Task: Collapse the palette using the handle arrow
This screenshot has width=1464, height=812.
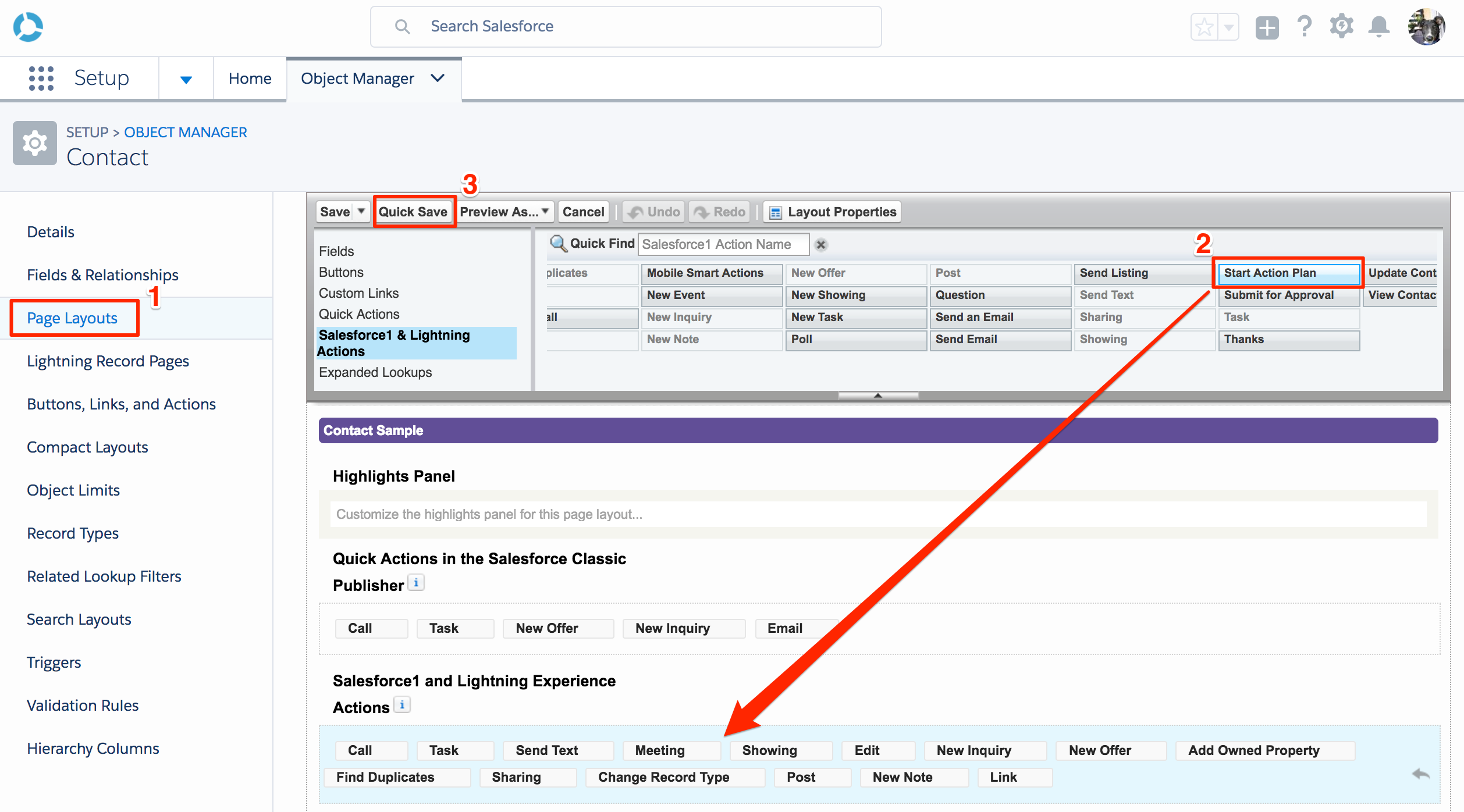Action: 878,396
